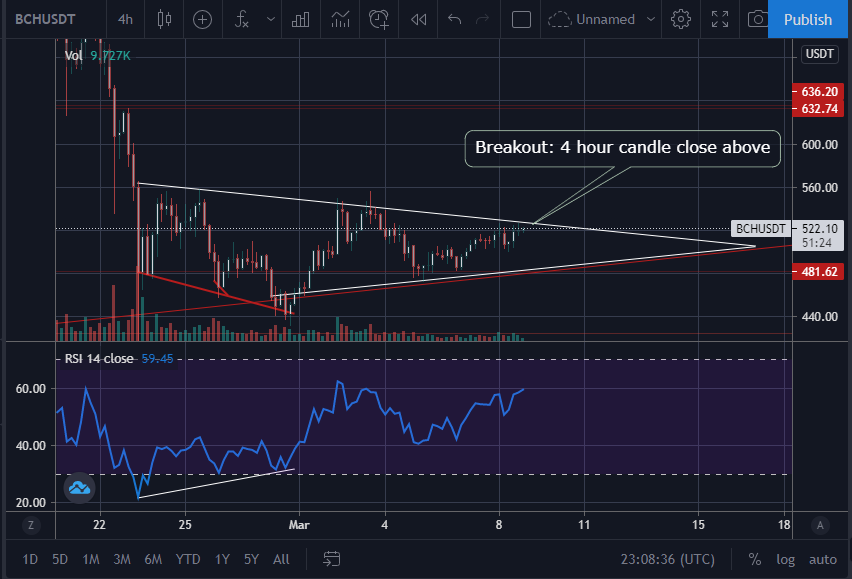Enter fullscreen mode

click(x=720, y=20)
